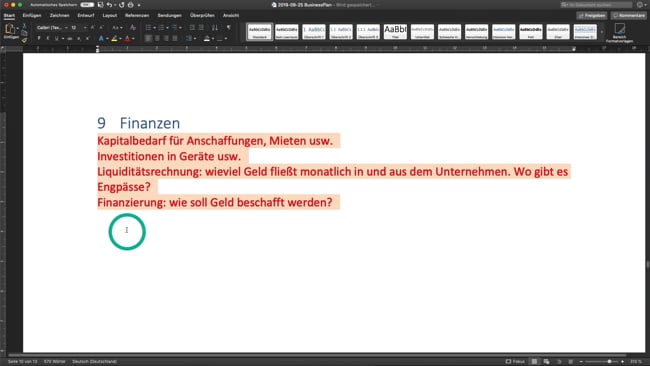The height and width of the screenshot is (366, 650).
Task: Click the line Finanzierung: wie soll Geld beschafft werden?
Action: coord(215,202)
